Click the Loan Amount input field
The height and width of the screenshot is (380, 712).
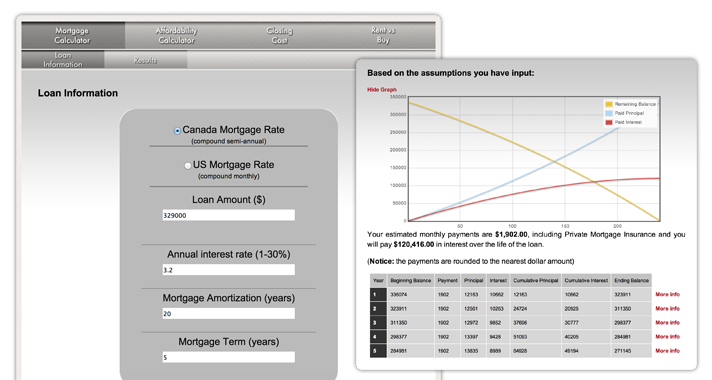click(228, 215)
